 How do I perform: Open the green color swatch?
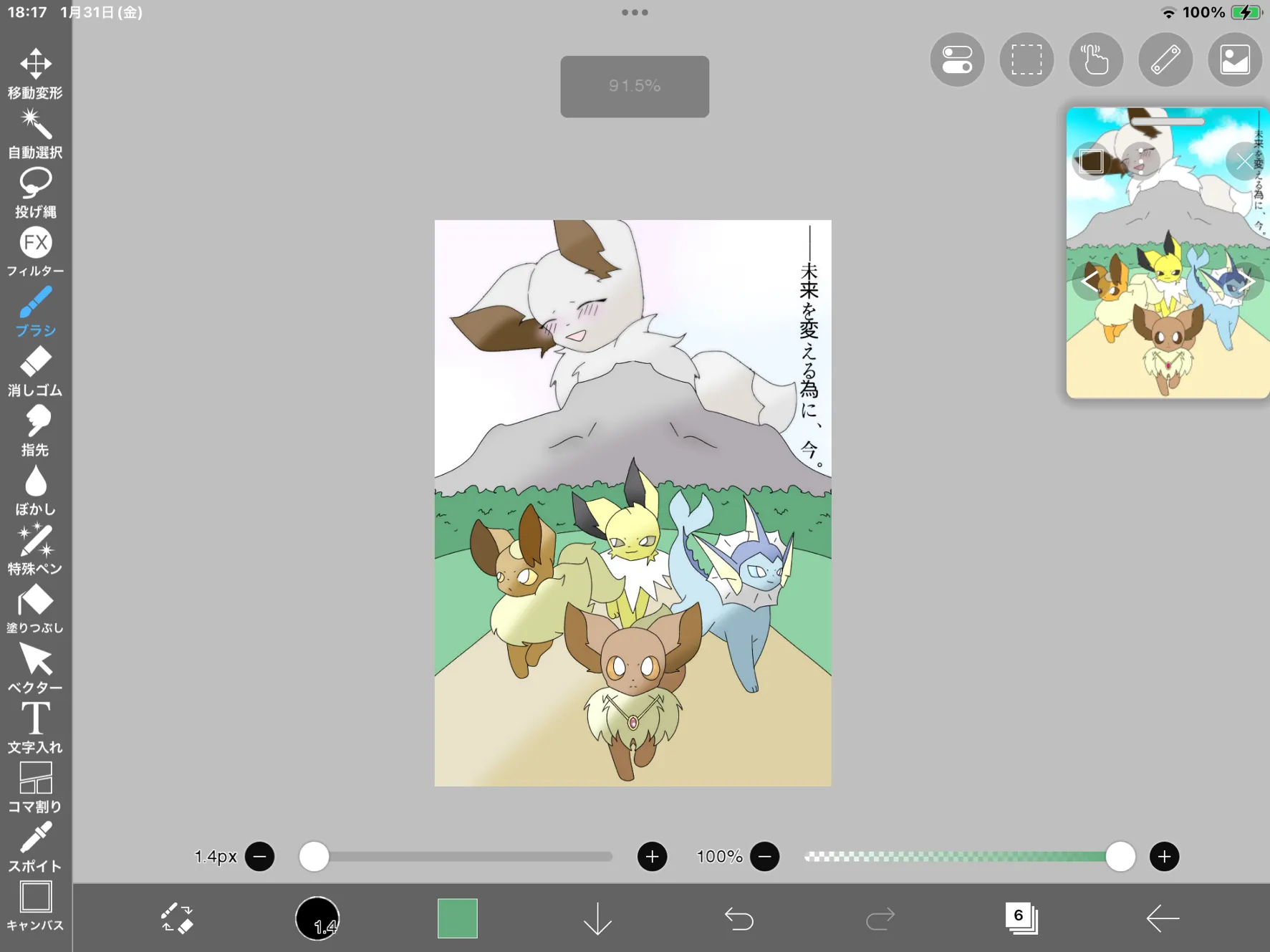point(457,918)
